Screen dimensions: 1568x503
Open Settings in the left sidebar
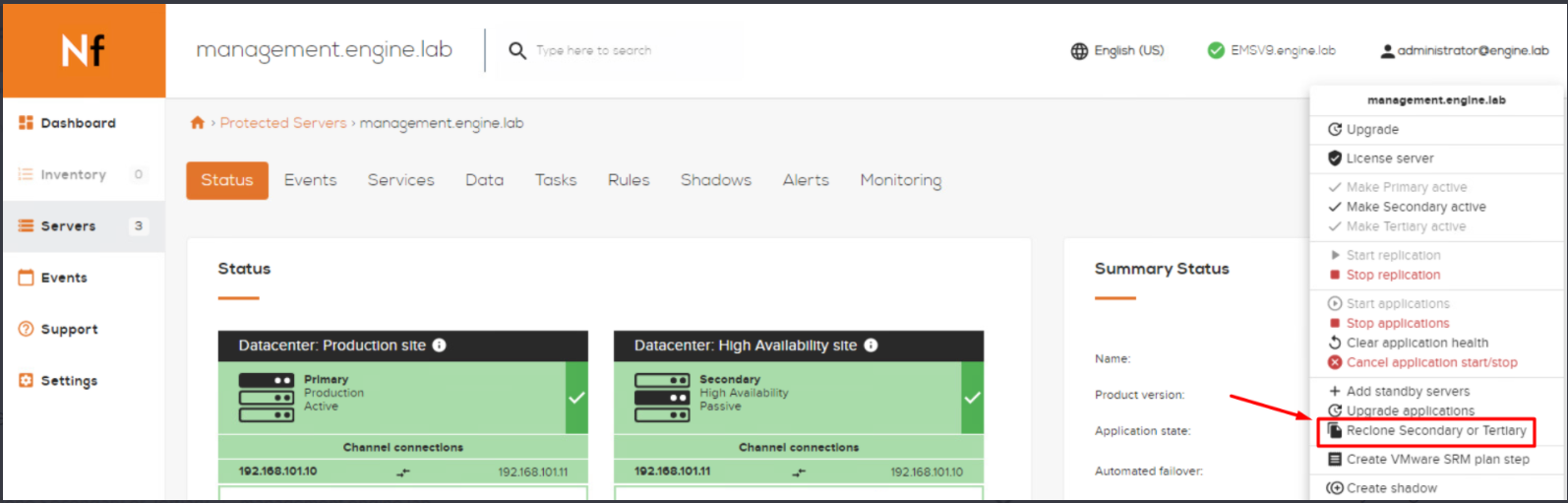pyautogui.click(x=69, y=381)
